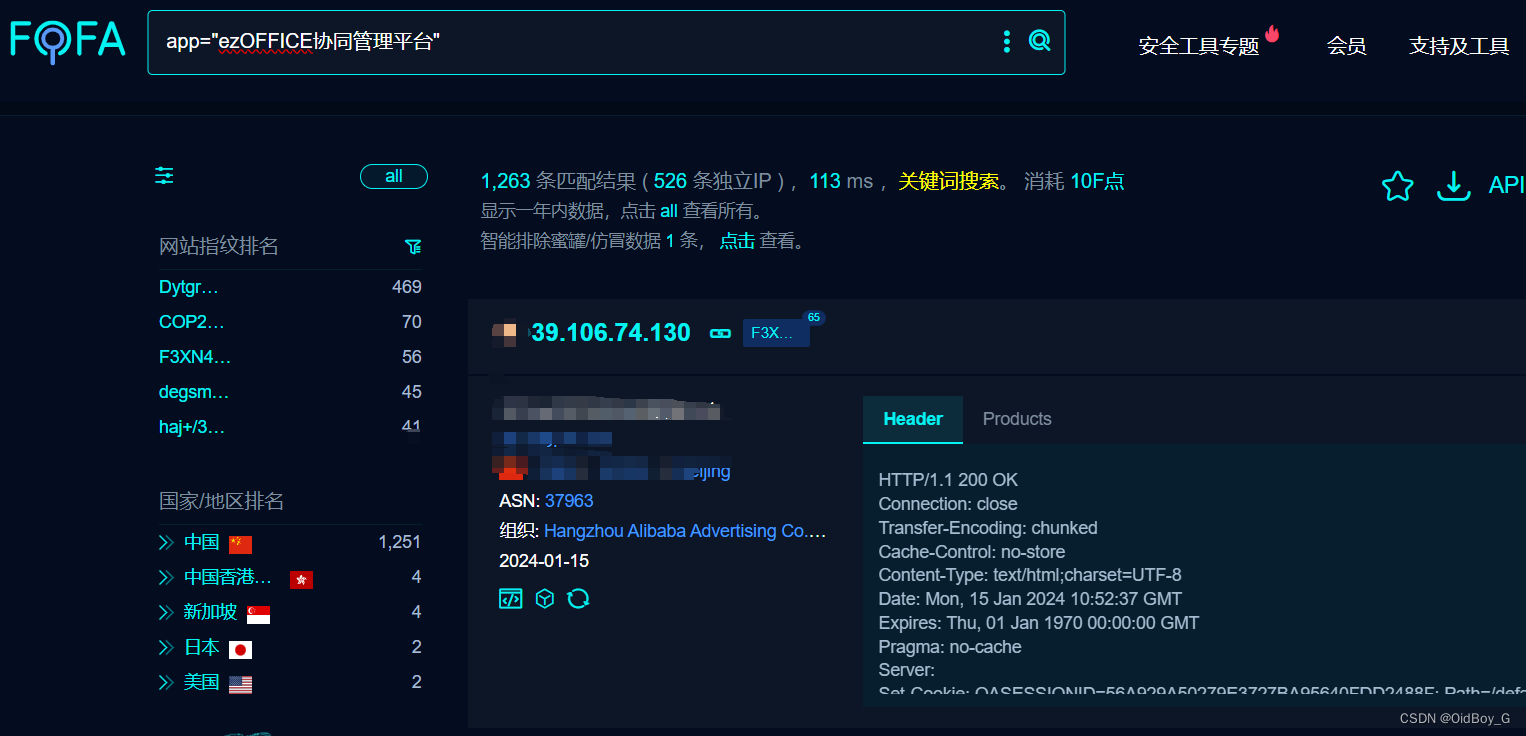The height and width of the screenshot is (736, 1526).
Task: Open link icon beside 39.106.74.130
Action: (x=720, y=333)
